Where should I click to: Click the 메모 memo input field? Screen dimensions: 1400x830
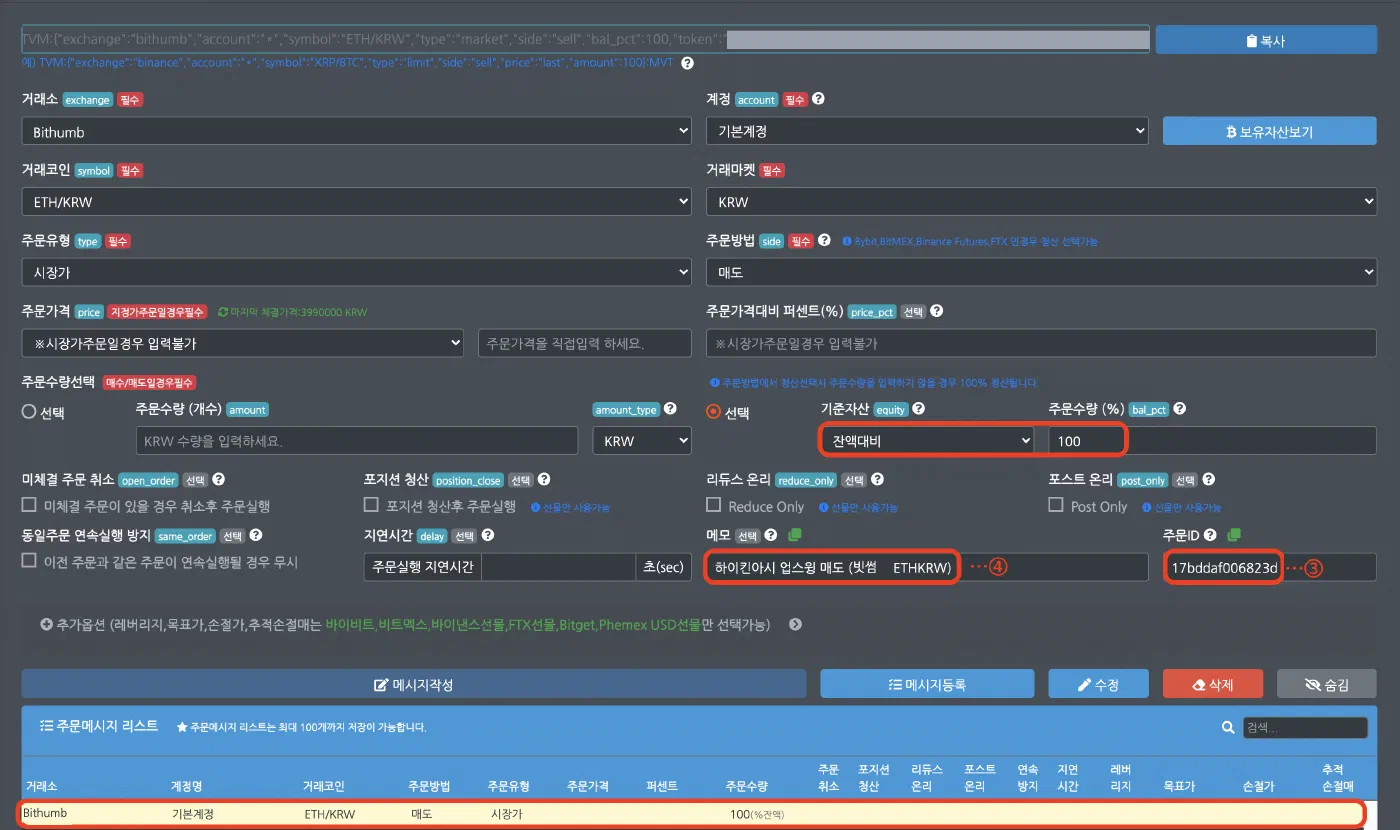tap(927, 567)
